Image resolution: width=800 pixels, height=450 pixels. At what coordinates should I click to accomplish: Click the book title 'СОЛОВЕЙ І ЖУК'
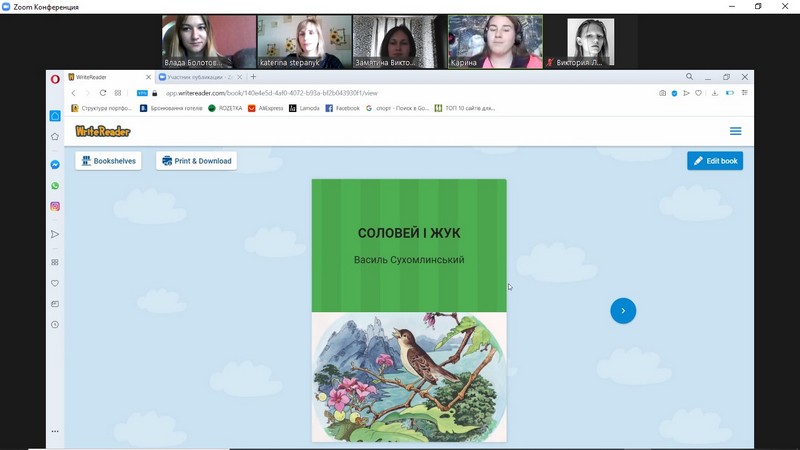point(409,233)
